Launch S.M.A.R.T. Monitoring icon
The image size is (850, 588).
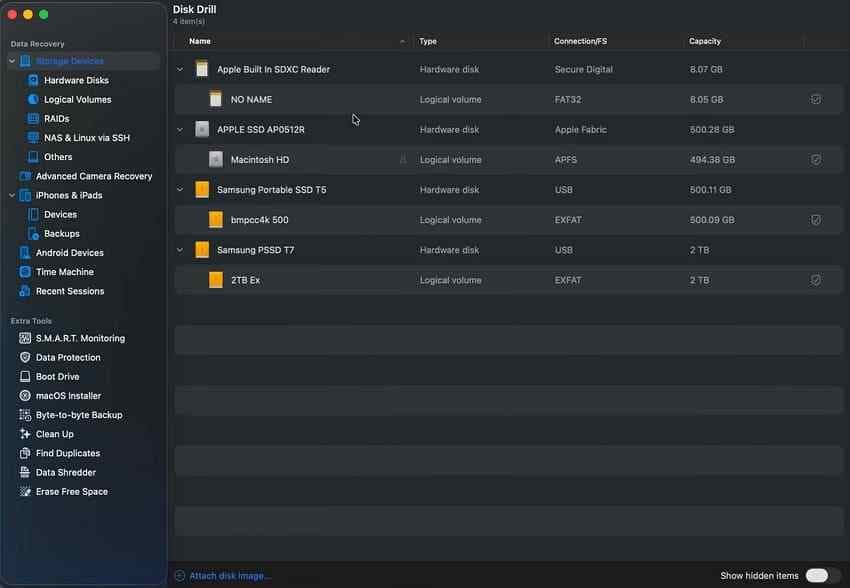pyautogui.click(x=25, y=338)
